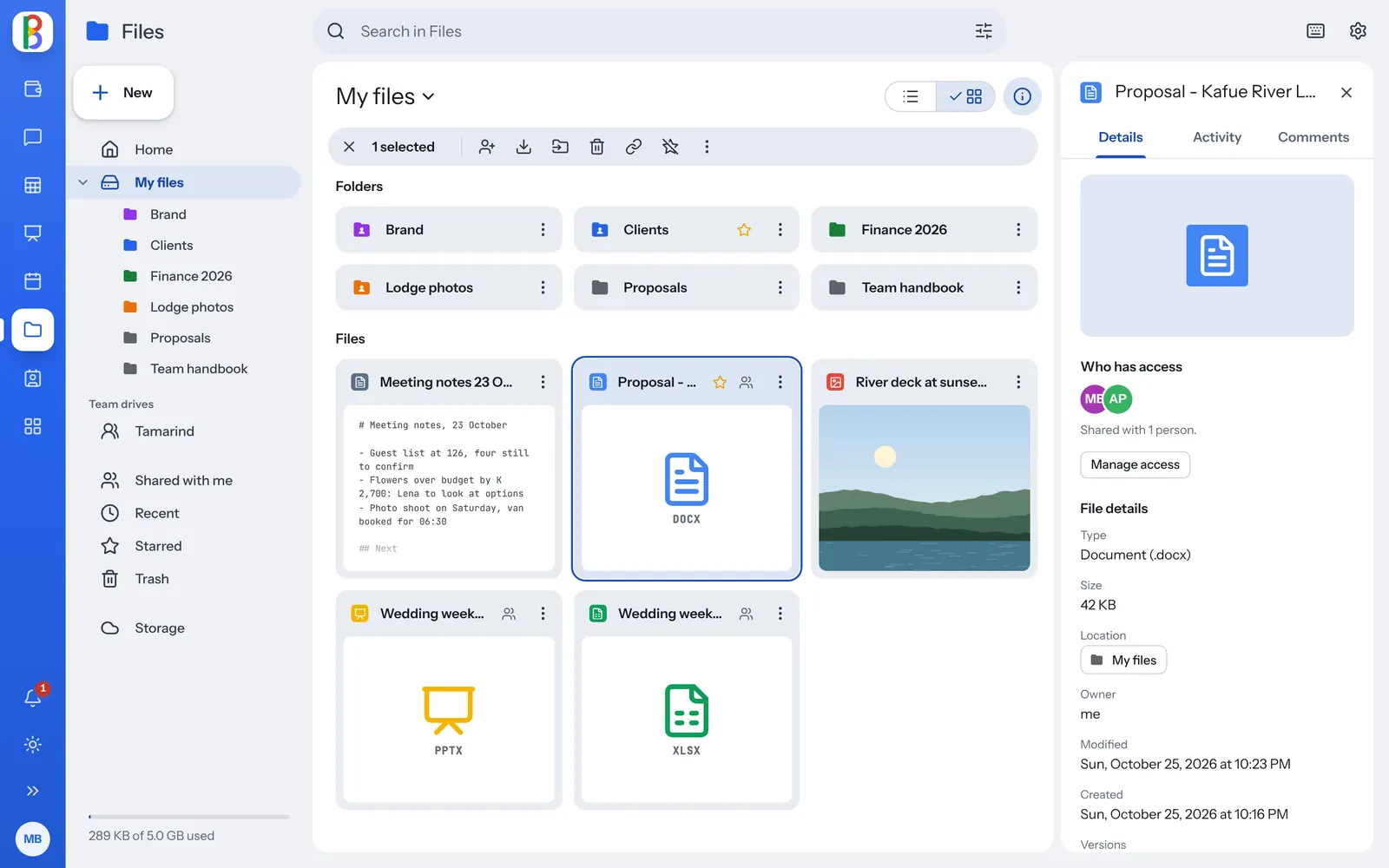Screen dimensions: 1389x868
Task: Open options menu for Brand folder
Action: pos(543,230)
